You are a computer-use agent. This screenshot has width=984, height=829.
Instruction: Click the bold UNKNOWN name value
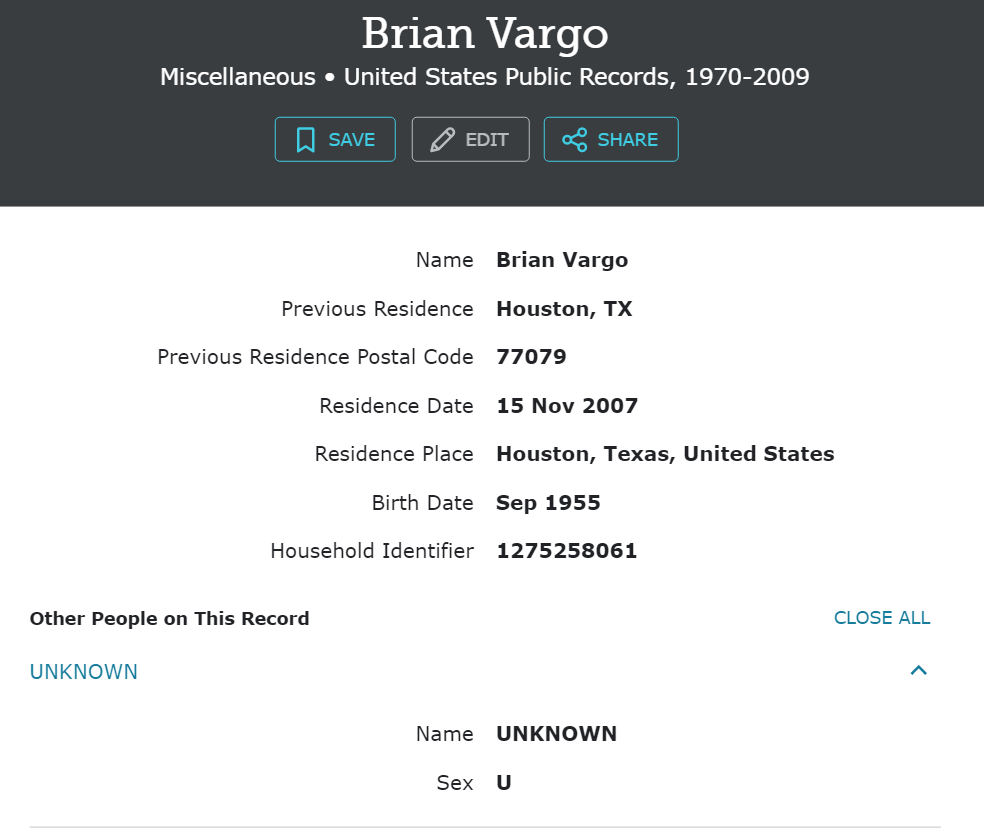coord(556,734)
